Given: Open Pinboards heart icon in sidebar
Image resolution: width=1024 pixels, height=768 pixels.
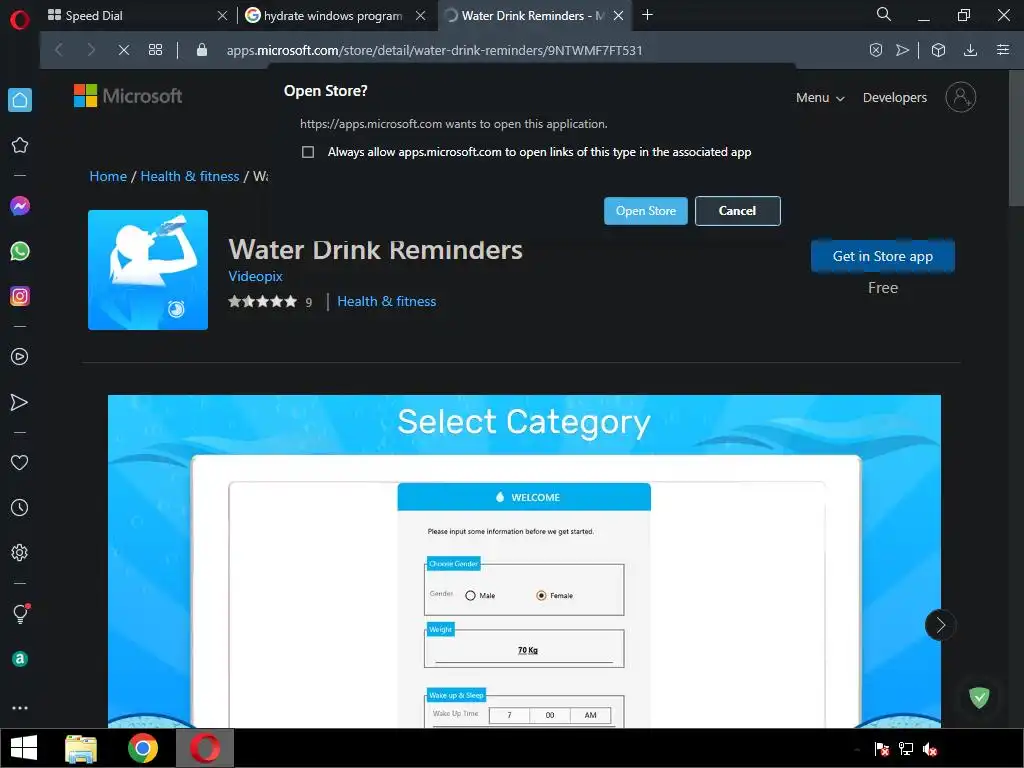Looking at the screenshot, I should 20,462.
